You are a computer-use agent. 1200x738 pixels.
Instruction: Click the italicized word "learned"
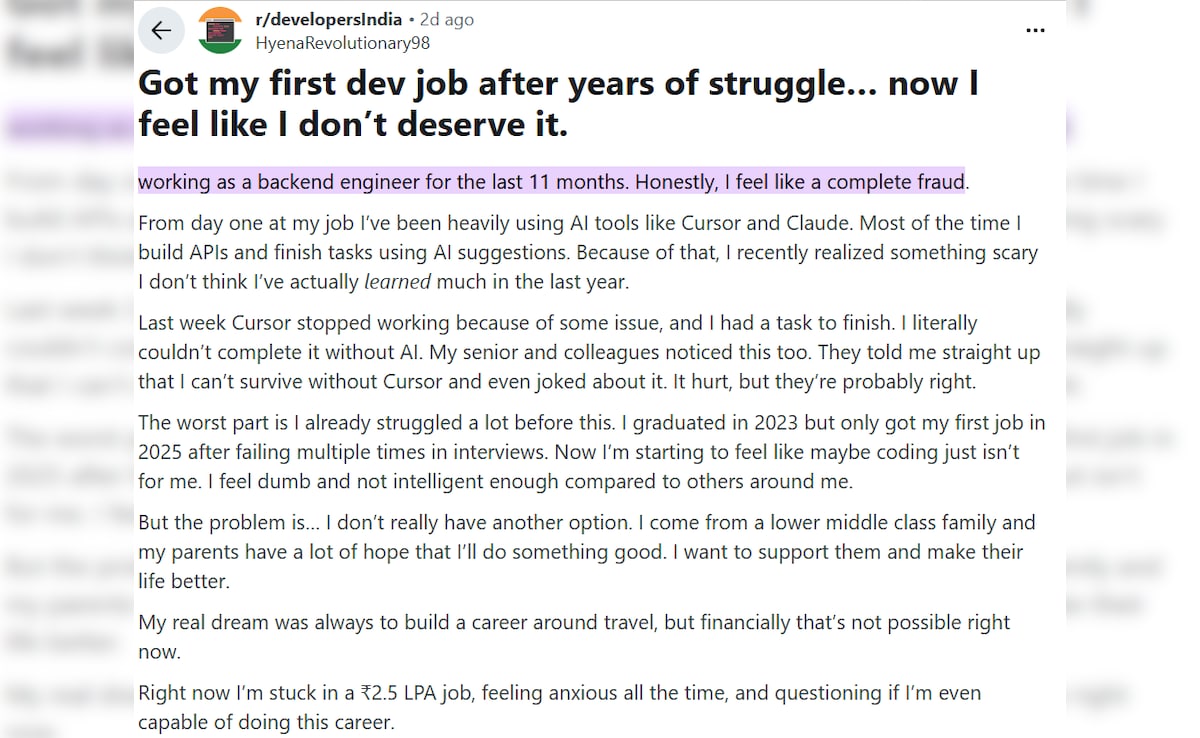pyautogui.click(x=397, y=282)
